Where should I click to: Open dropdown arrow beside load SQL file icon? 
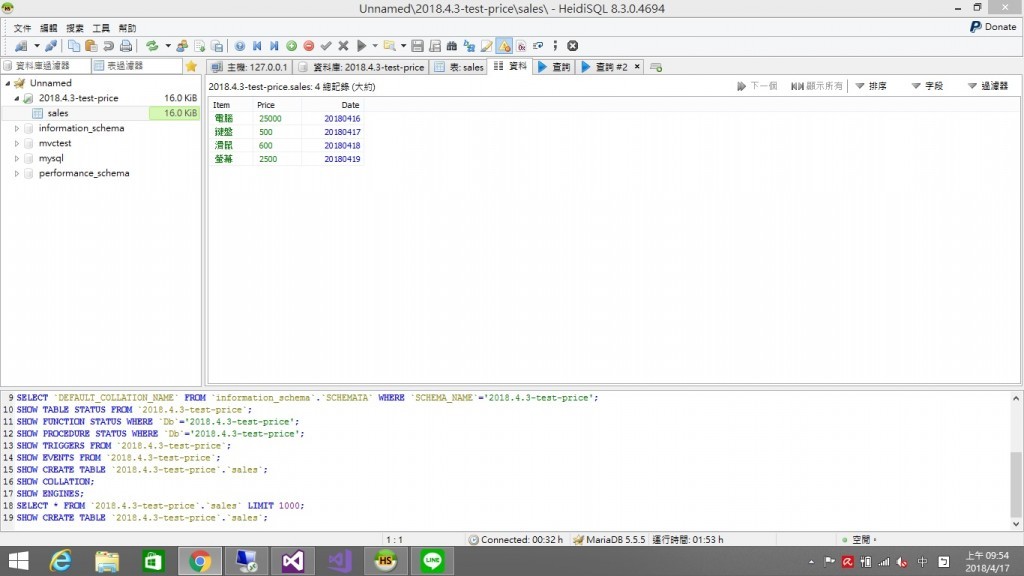(x=403, y=46)
